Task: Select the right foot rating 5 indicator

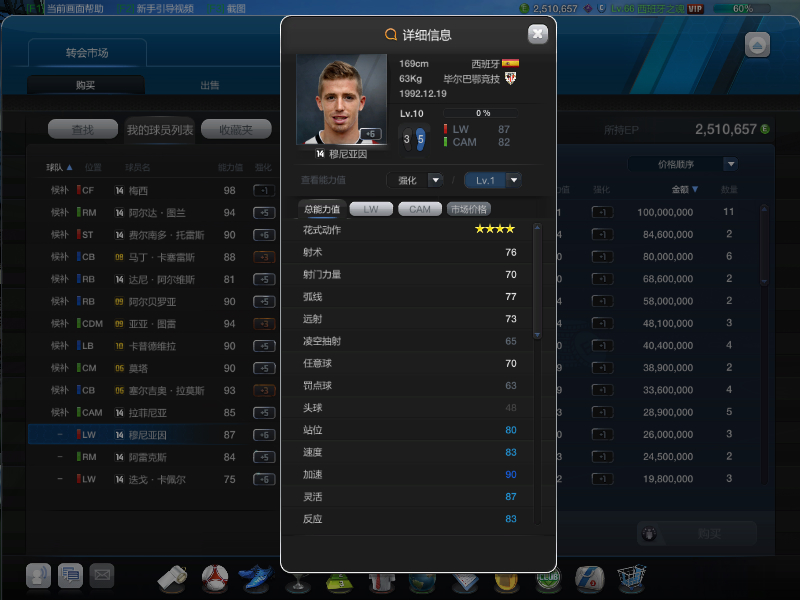Action: [420, 139]
